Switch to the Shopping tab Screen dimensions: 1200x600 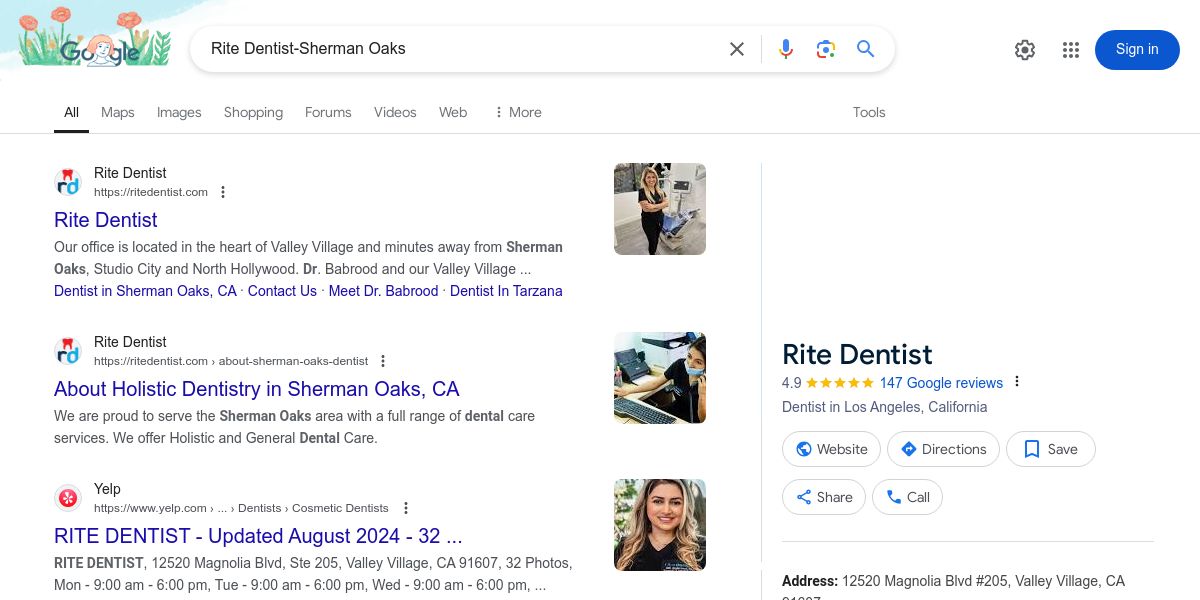[253, 112]
